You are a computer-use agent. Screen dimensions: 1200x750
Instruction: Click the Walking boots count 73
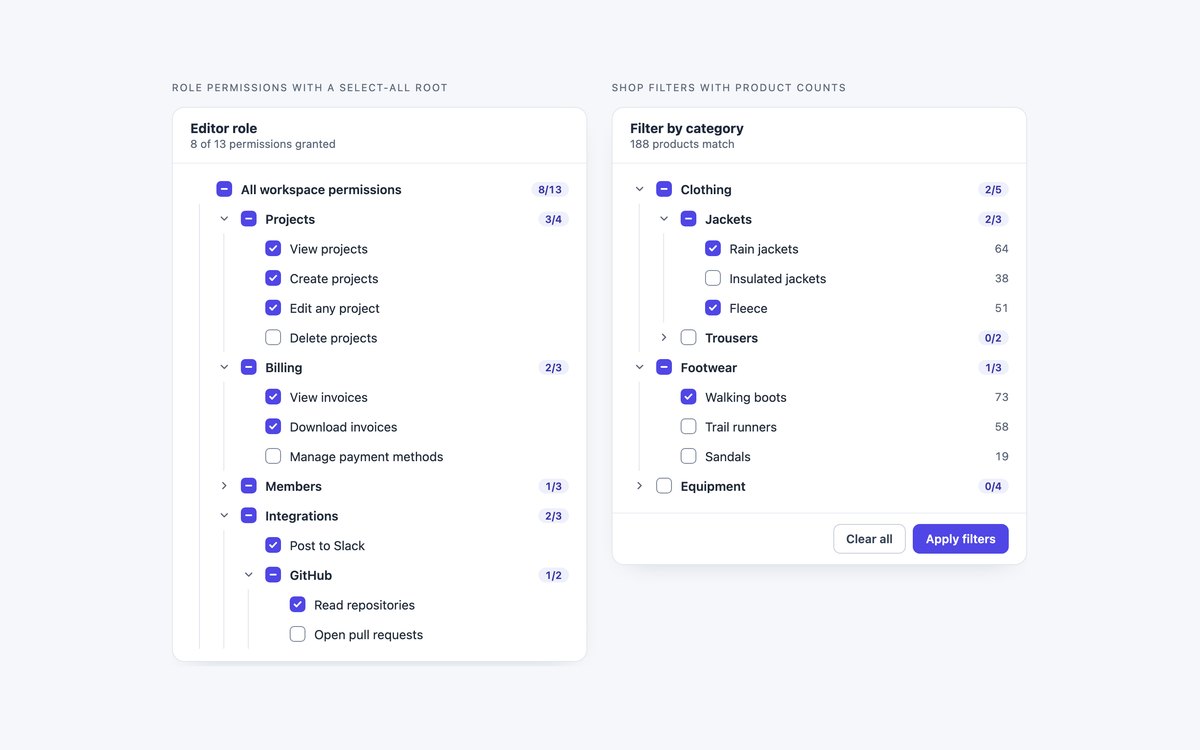click(1001, 397)
